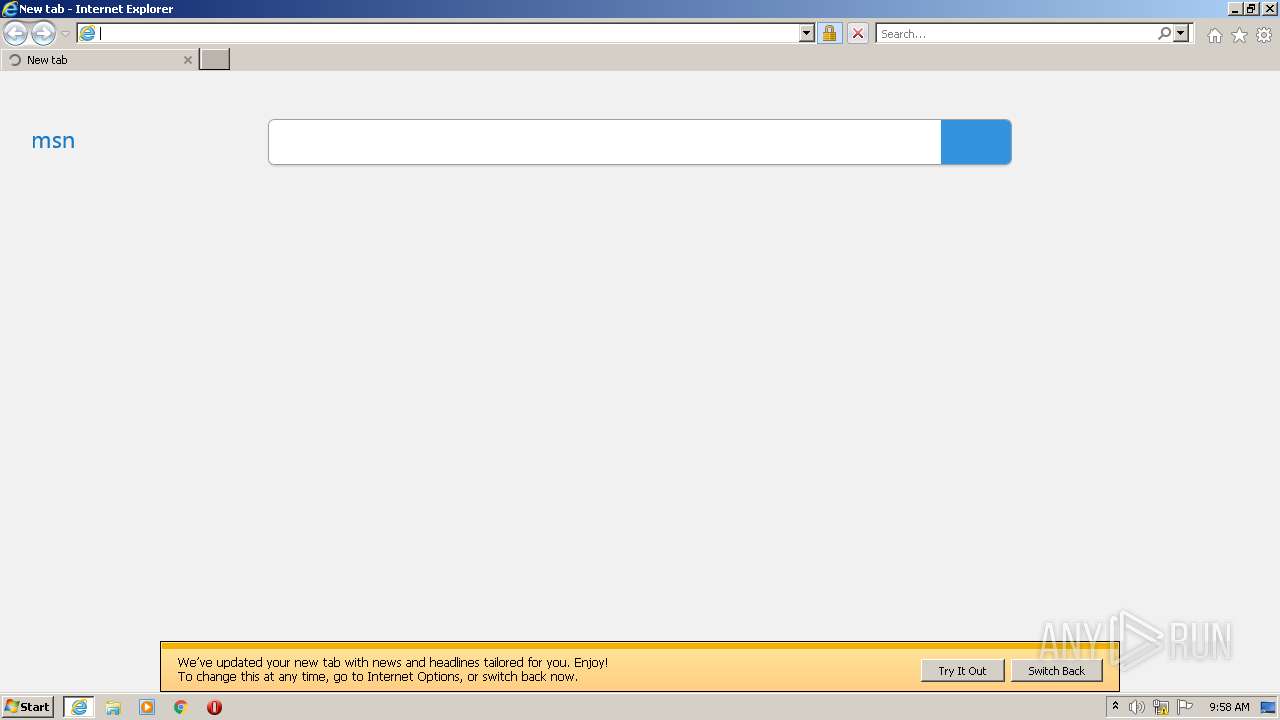This screenshot has height=720, width=1280.
Task: Open the volume speaker tray icon
Action: 1137,707
